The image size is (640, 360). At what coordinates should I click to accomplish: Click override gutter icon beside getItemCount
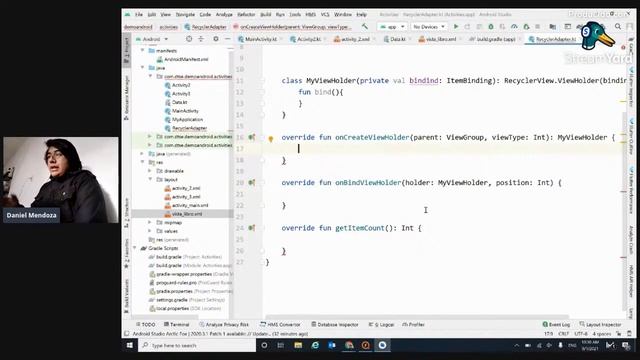coord(251,228)
